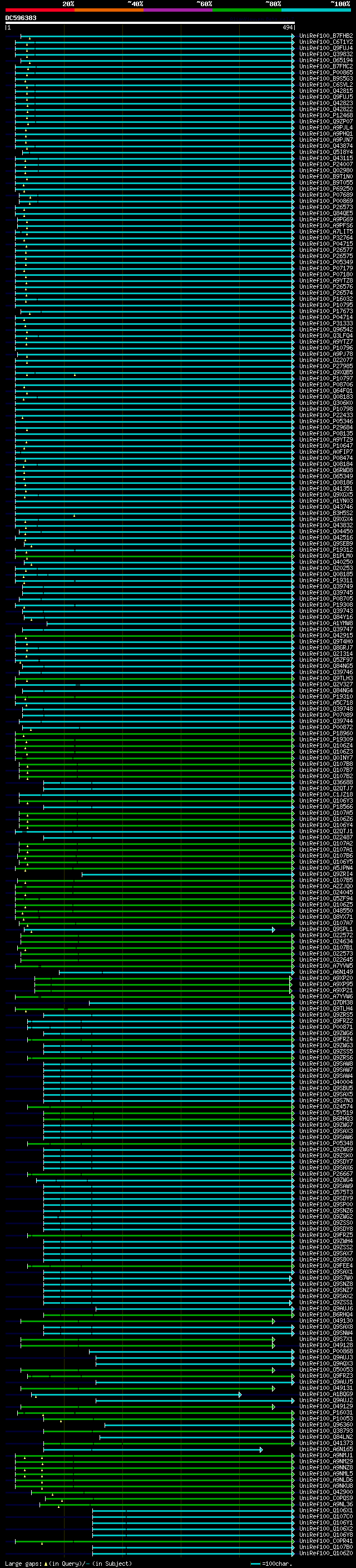Click the orange ~40% legend color bar
Screen dimensions: 356x1568
(x=109, y=10)
